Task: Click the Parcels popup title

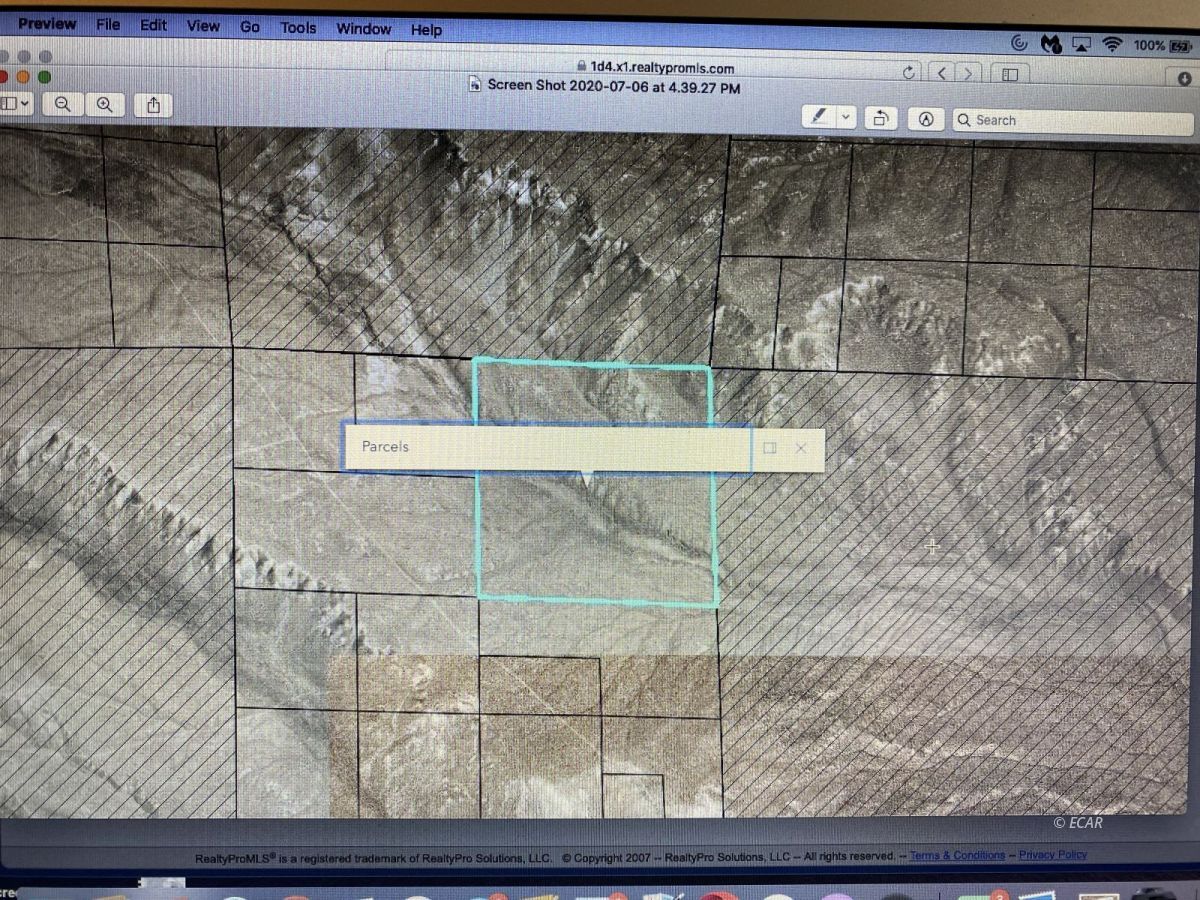Action: [x=385, y=446]
